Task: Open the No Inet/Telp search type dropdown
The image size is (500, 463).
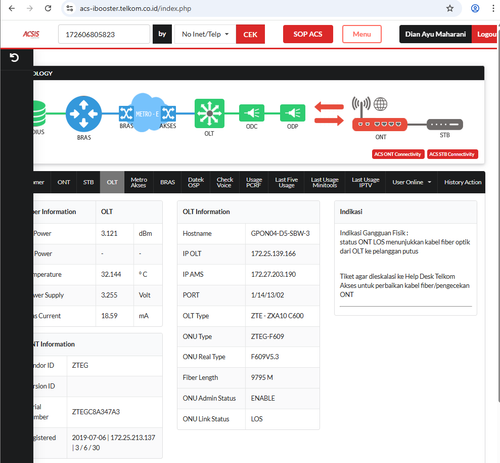Action: pos(205,34)
